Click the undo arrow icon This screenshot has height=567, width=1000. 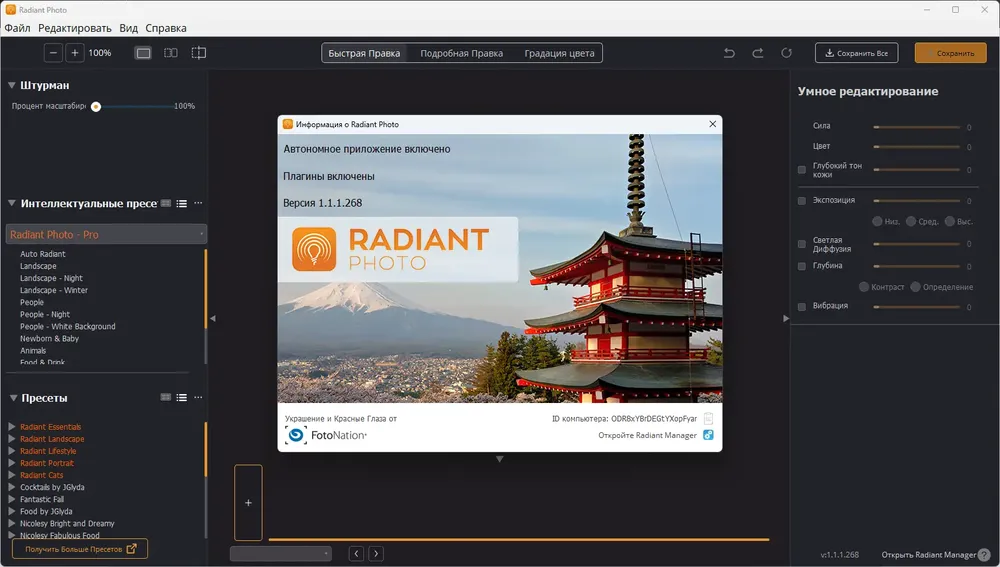[x=729, y=53]
